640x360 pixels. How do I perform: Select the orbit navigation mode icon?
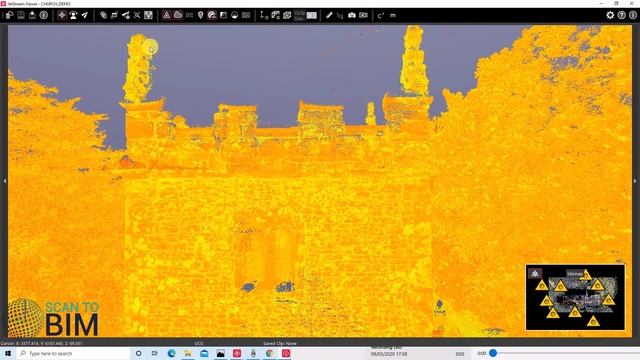click(x=62, y=16)
